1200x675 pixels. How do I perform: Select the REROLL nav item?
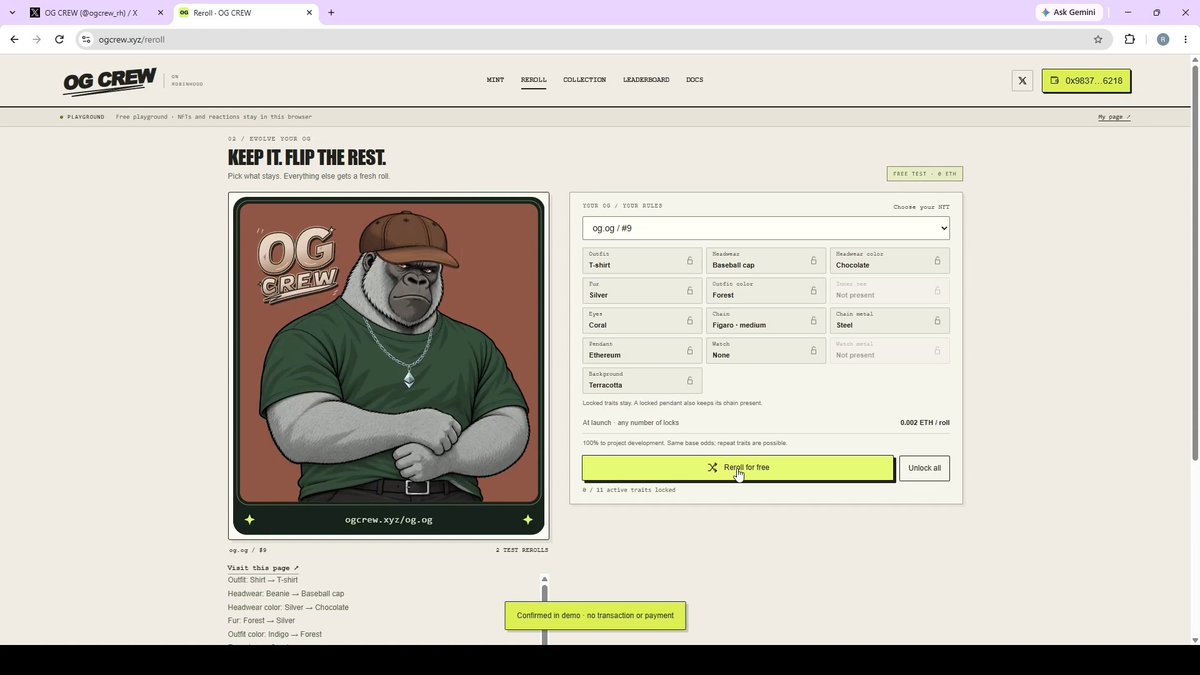(534, 80)
